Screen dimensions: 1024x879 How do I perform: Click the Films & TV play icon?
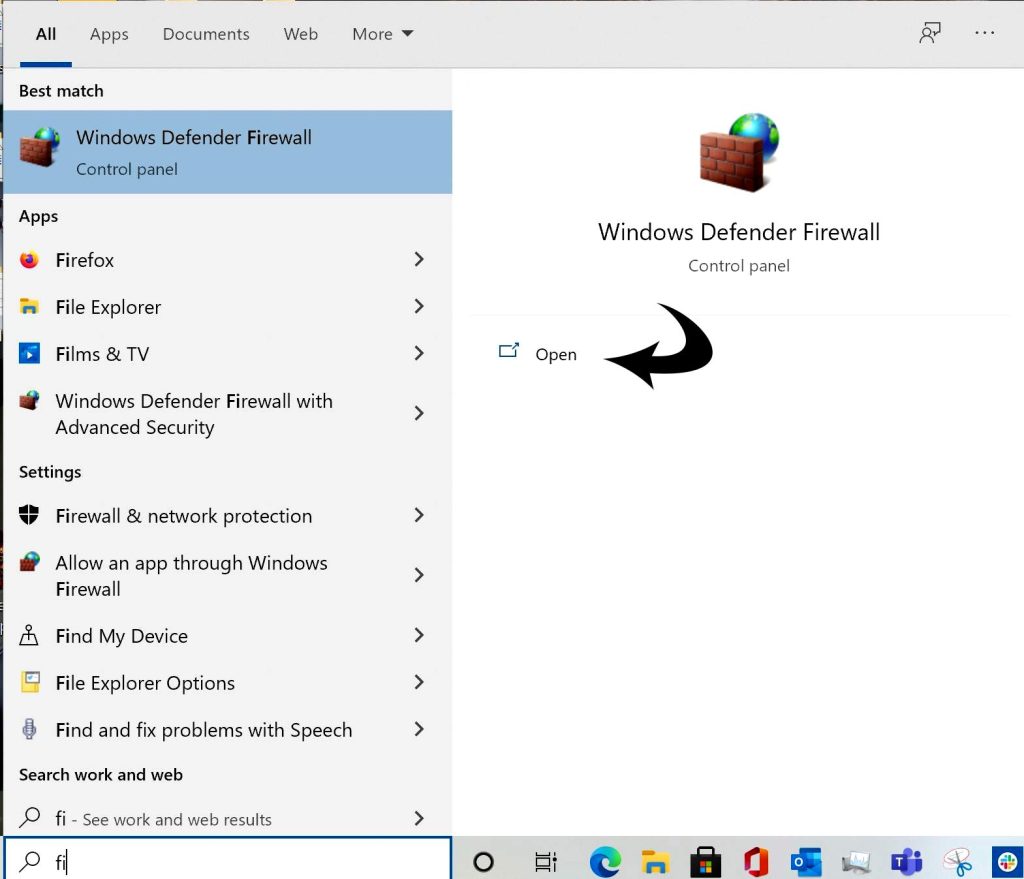tap(29, 353)
